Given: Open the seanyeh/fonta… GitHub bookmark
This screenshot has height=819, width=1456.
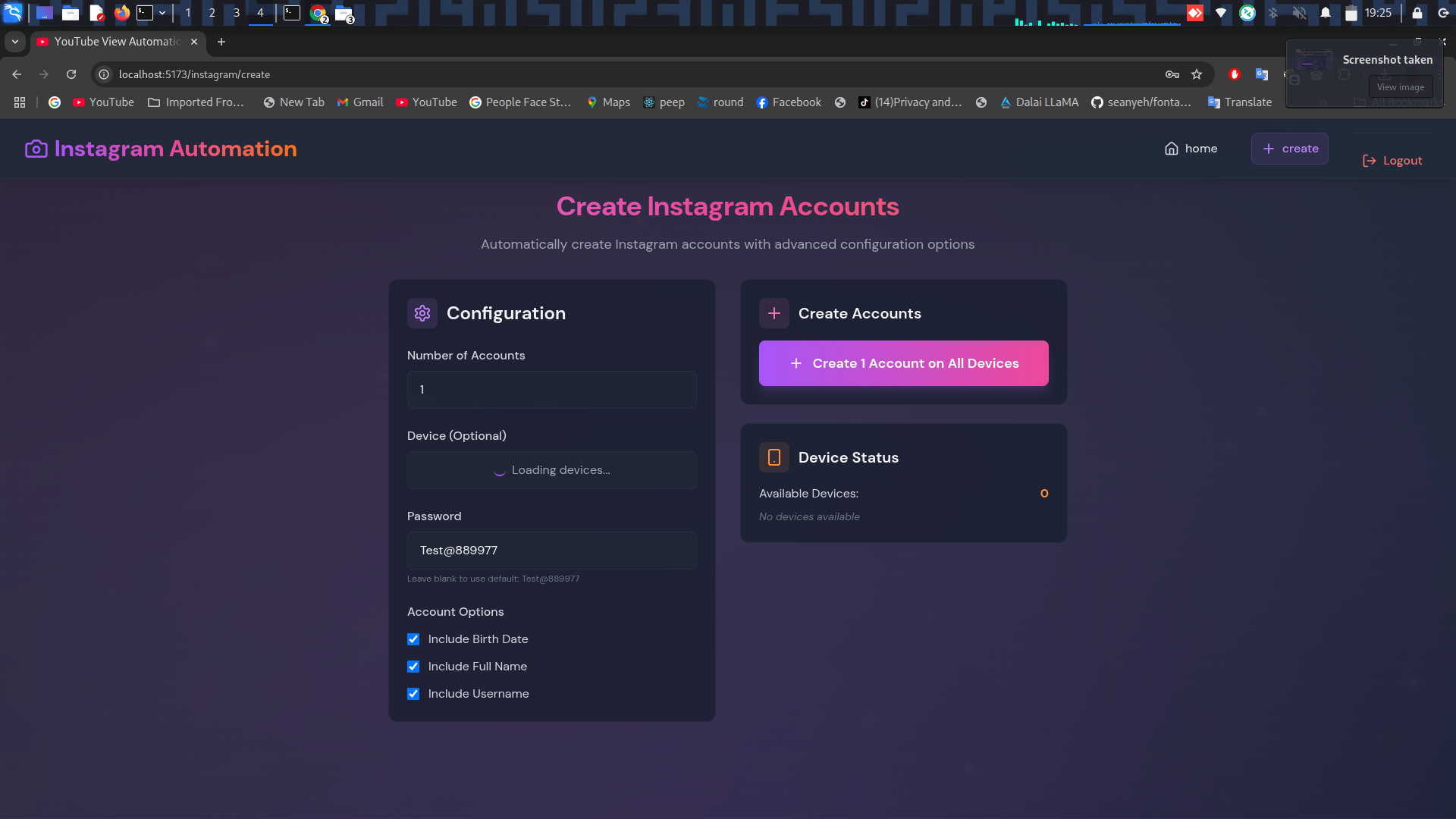Looking at the screenshot, I should [x=1141, y=102].
